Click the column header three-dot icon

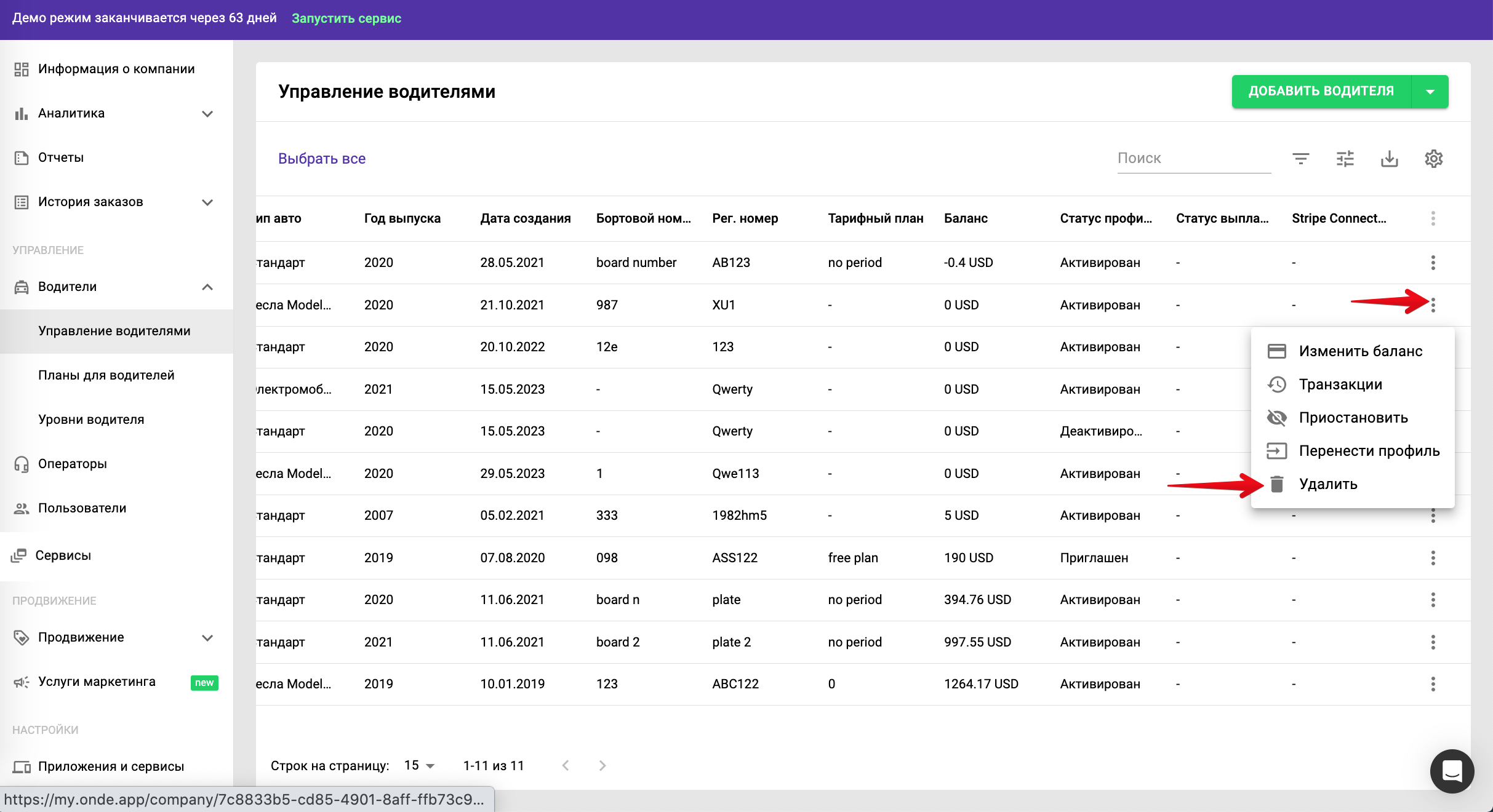(x=1433, y=218)
